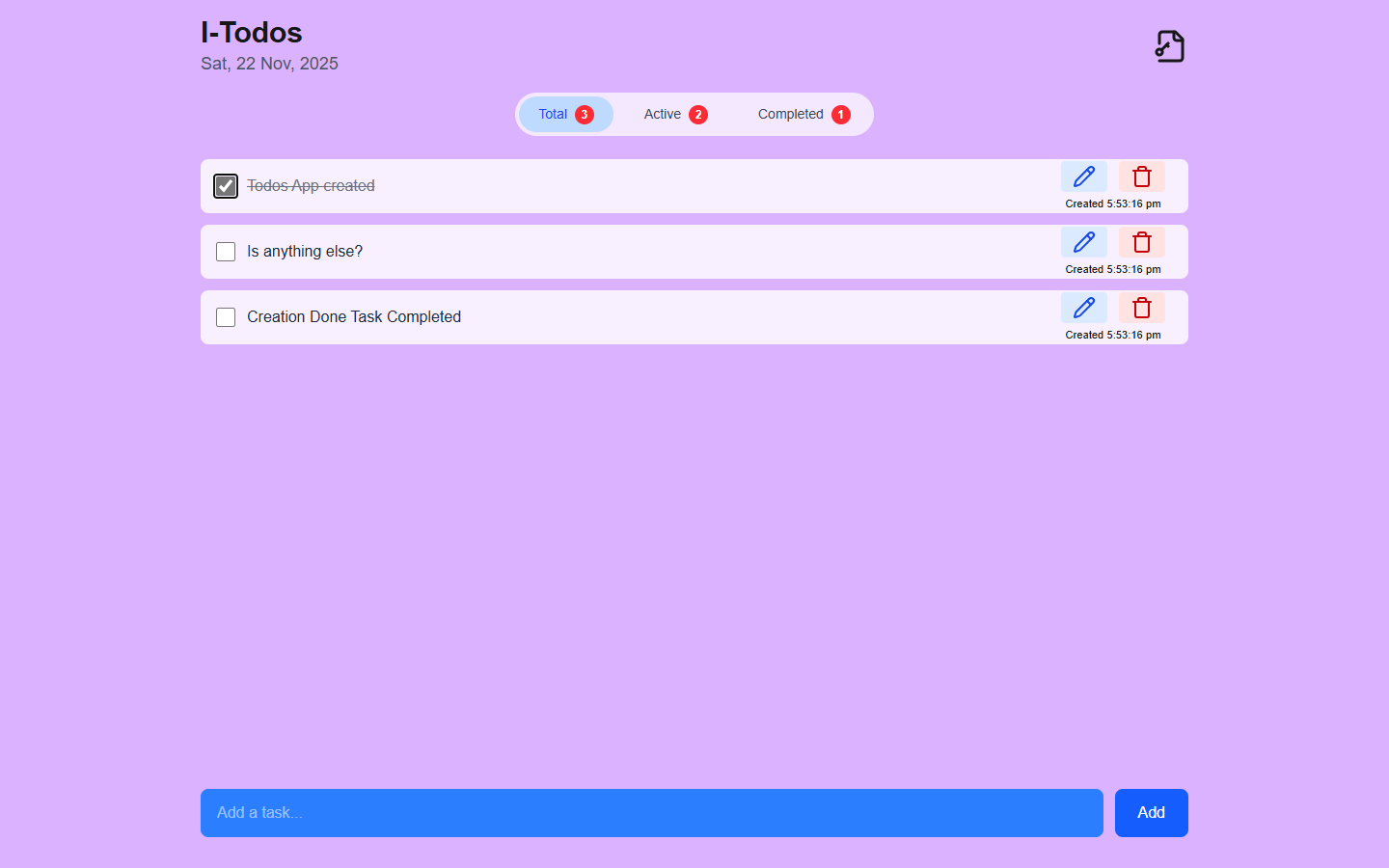Edit the 'Todos App created' task
Screen dimensions: 1389x868
click(1083, 176)
